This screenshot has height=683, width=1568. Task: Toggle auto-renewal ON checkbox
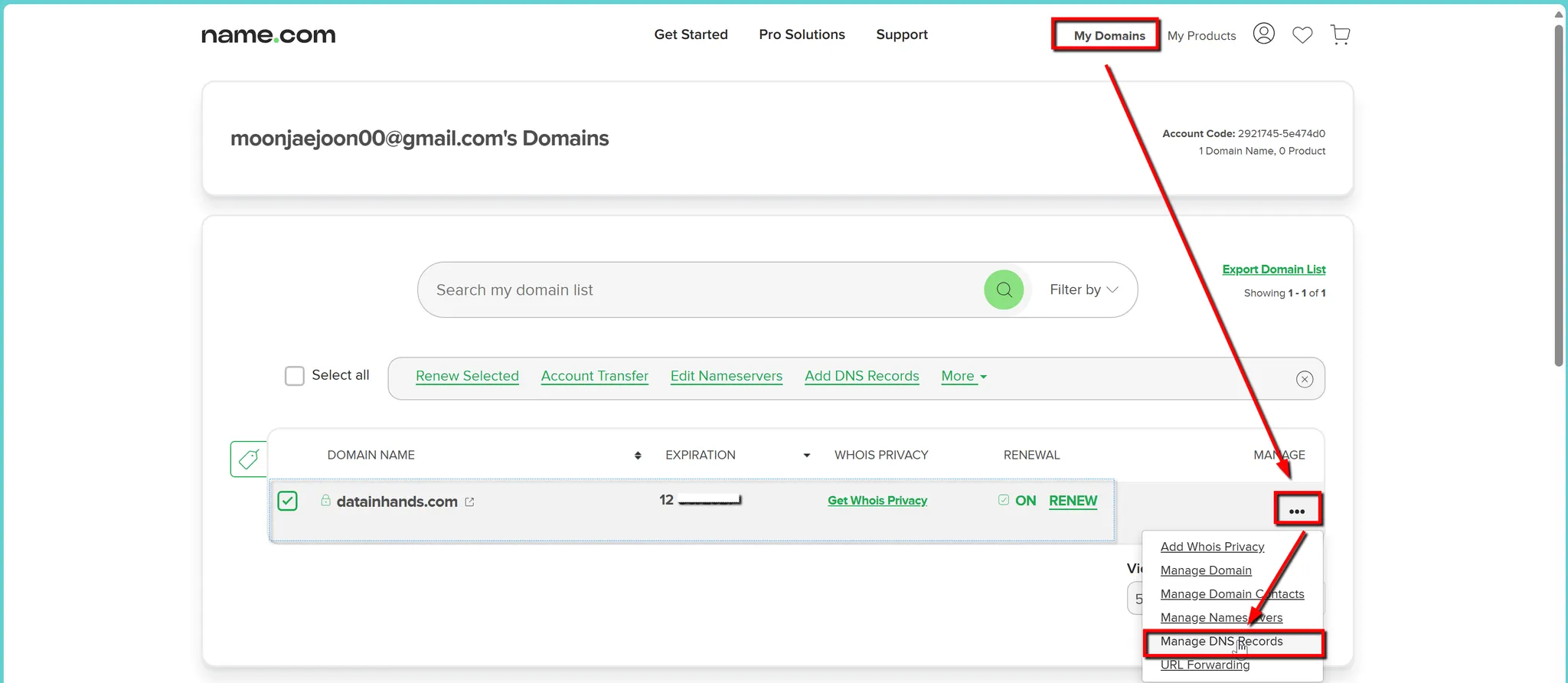(x=1004, y=500)
